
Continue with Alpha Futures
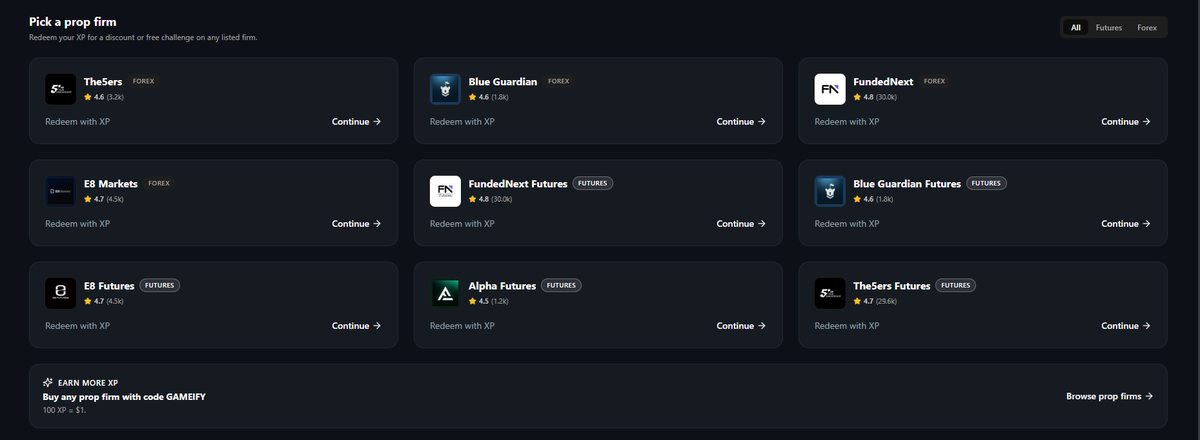click(x=742, y=326)
